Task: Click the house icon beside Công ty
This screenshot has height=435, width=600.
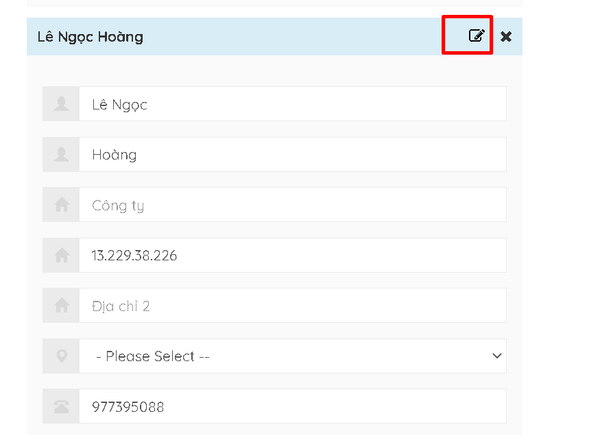Action: tap(61, 205)
